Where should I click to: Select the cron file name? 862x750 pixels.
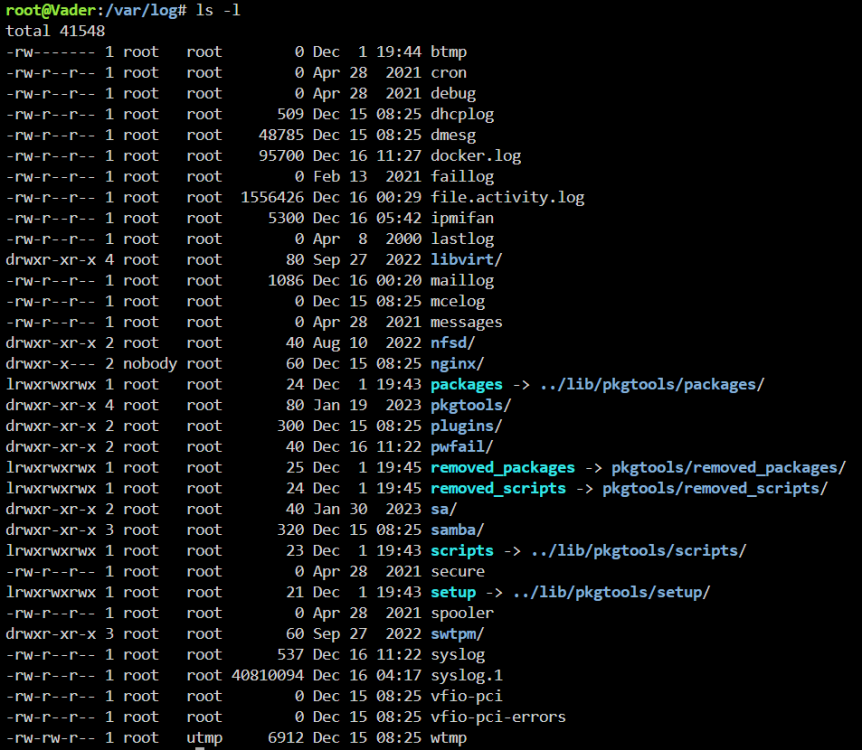click(x=449, y=73)
